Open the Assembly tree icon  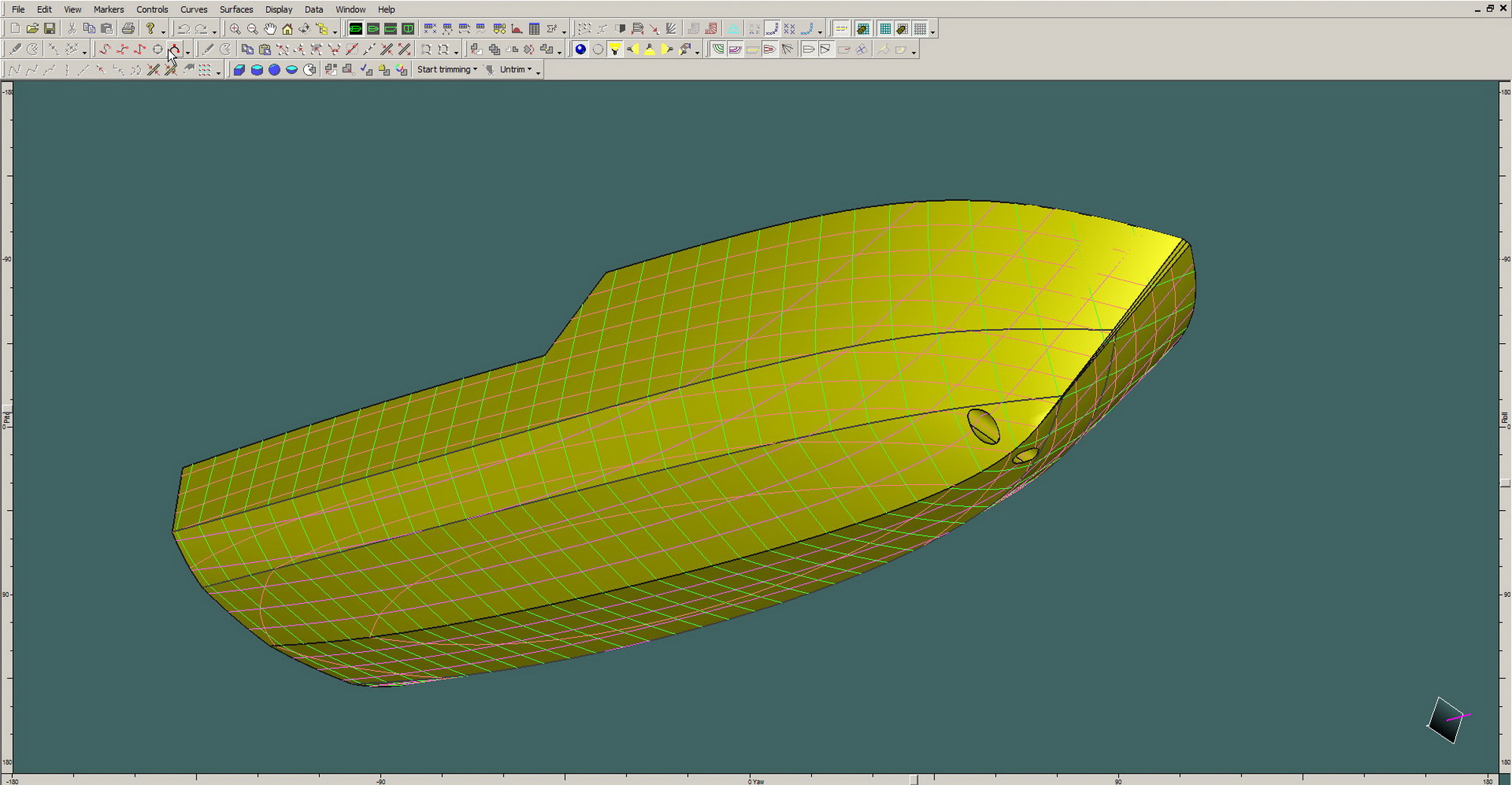(x=322, y=29)
